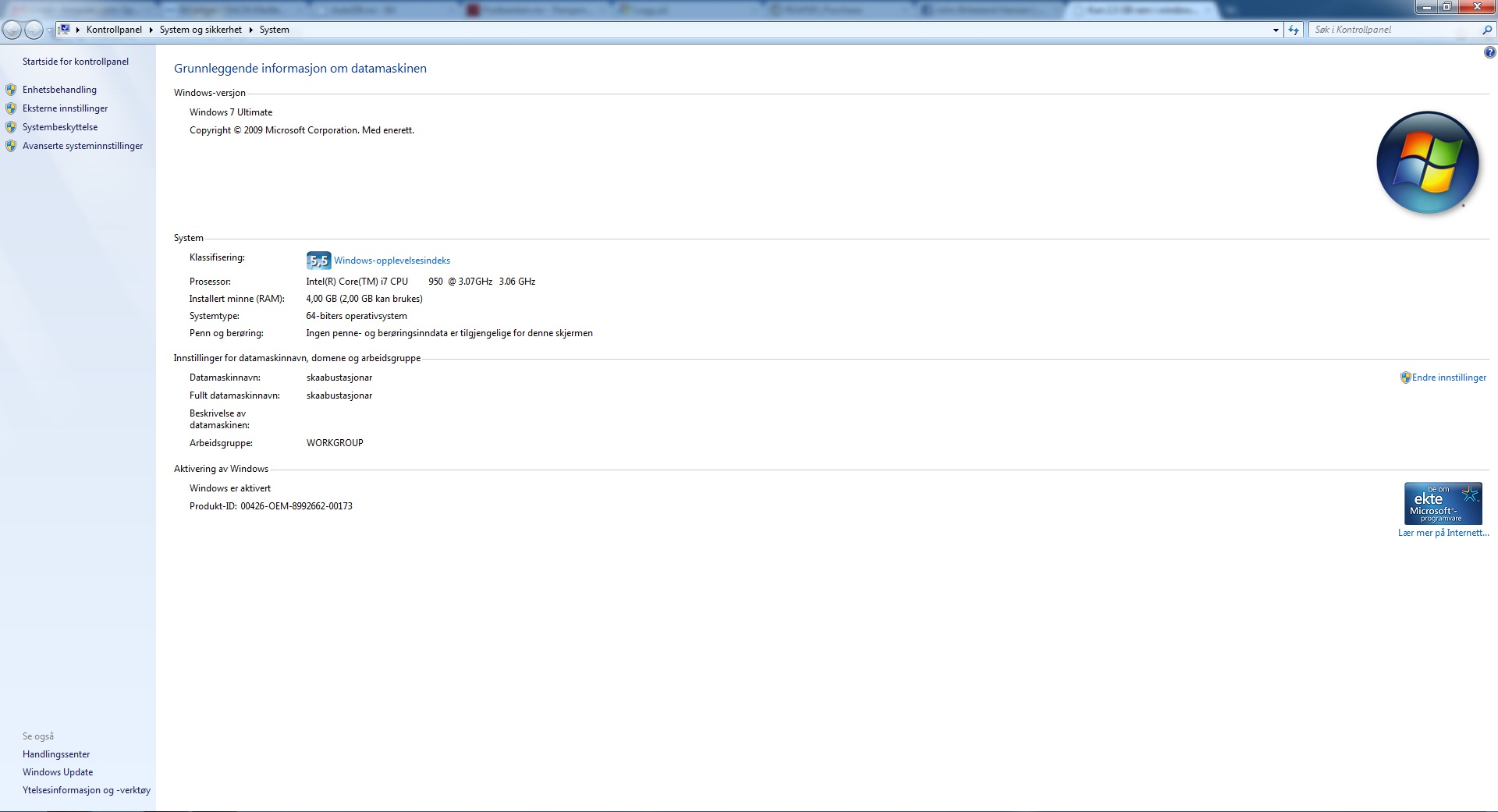Click shield icon beside Avanserte systeminnstillinger
The image size is (1498, 812).
click(x=11, y=146)
